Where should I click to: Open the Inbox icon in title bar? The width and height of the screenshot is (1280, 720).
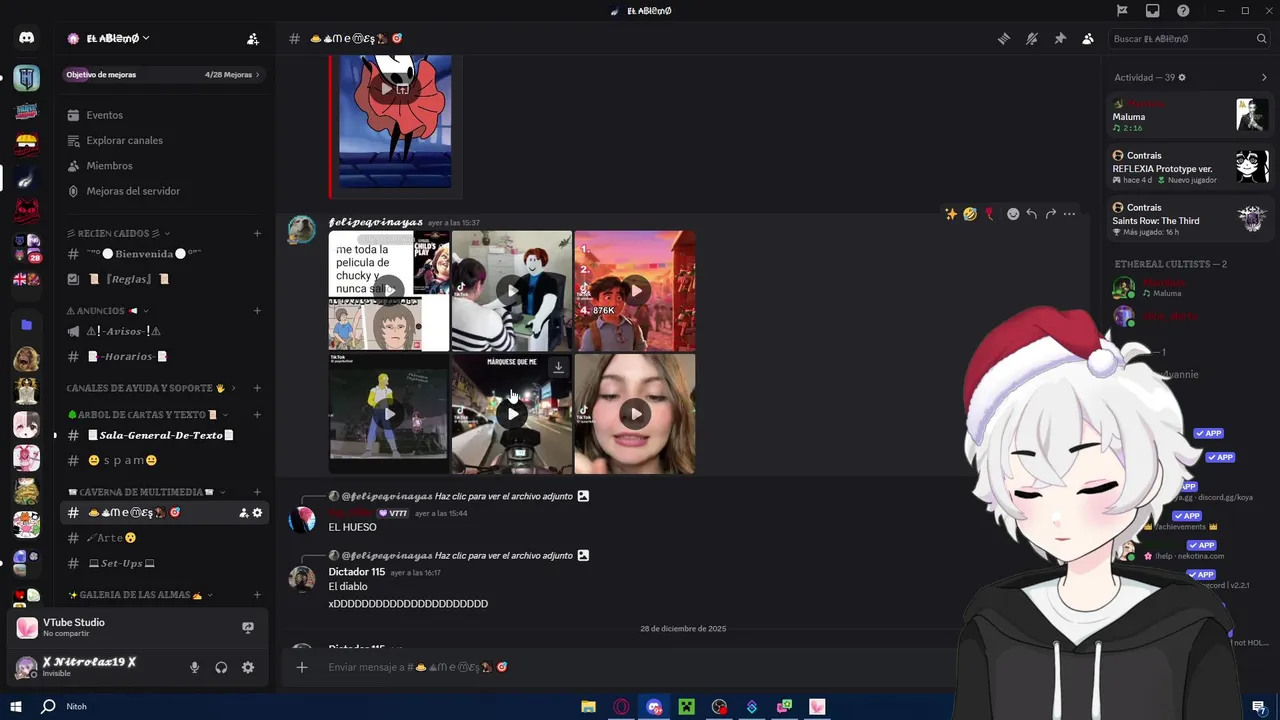pos(1153,11)
